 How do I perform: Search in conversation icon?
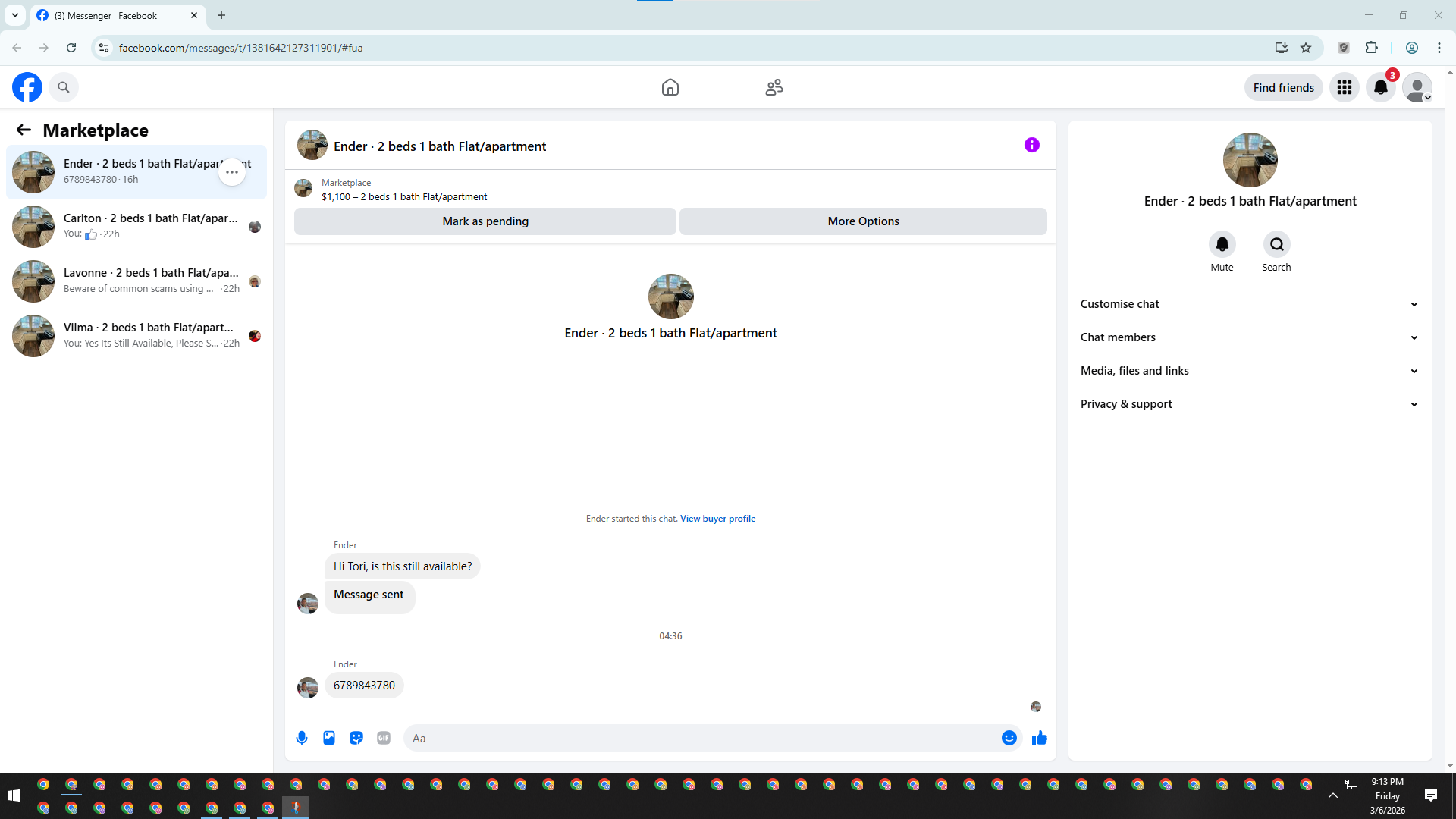click(x=1276, y=244)
